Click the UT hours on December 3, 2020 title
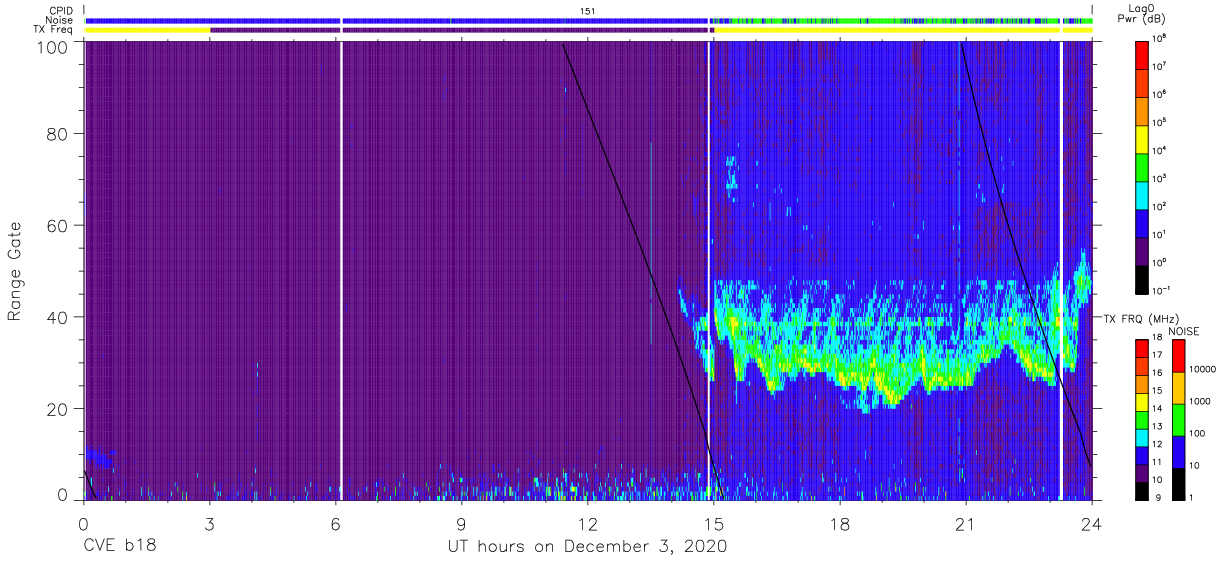The width and height of the screenshot is (1228, 567). coord(587,547)
